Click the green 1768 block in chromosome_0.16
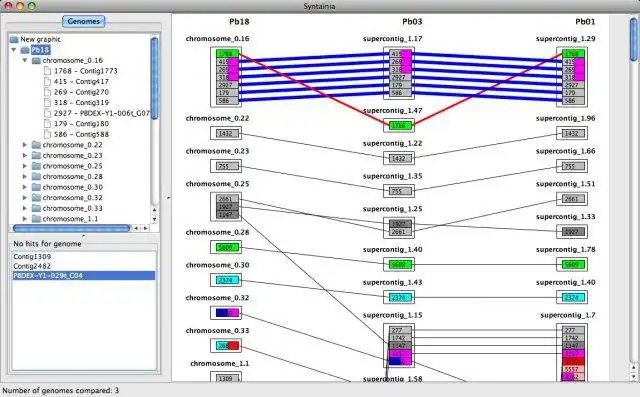 [x=227, y=53]
